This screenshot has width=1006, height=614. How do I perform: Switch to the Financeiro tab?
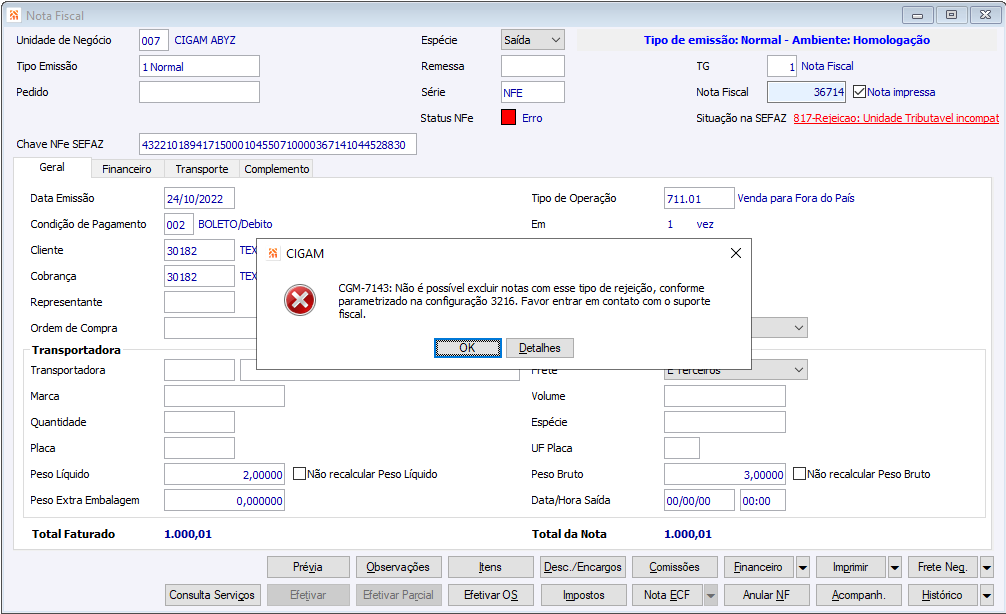(x=127, y=169)
